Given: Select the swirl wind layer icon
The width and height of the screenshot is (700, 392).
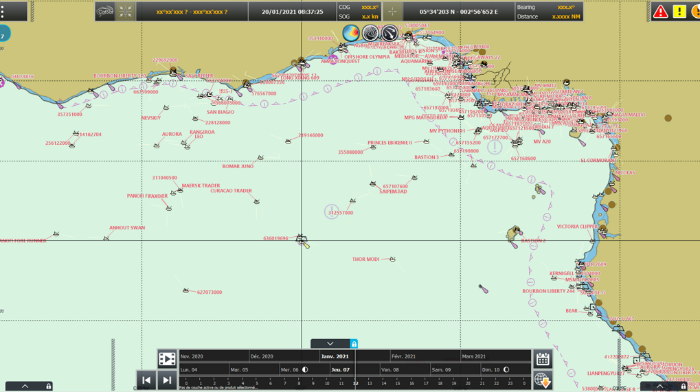Looking at the screenshot, I should tap(370, 33).
